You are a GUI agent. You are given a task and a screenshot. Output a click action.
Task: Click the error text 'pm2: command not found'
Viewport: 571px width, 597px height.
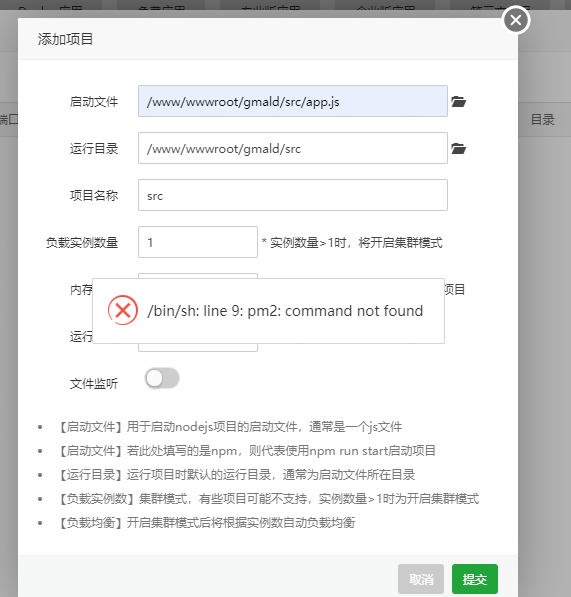tap(335, 311)
